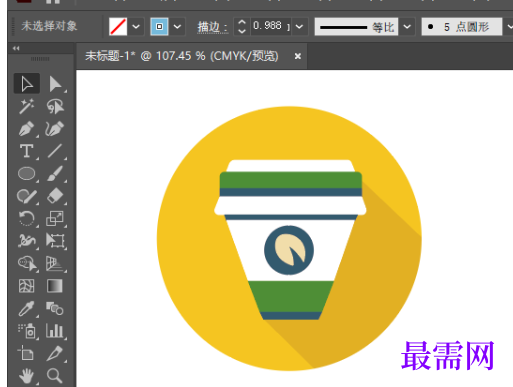Select the Eyedropper tool
This screenshot has height=387, width=513.
(27, 309)
